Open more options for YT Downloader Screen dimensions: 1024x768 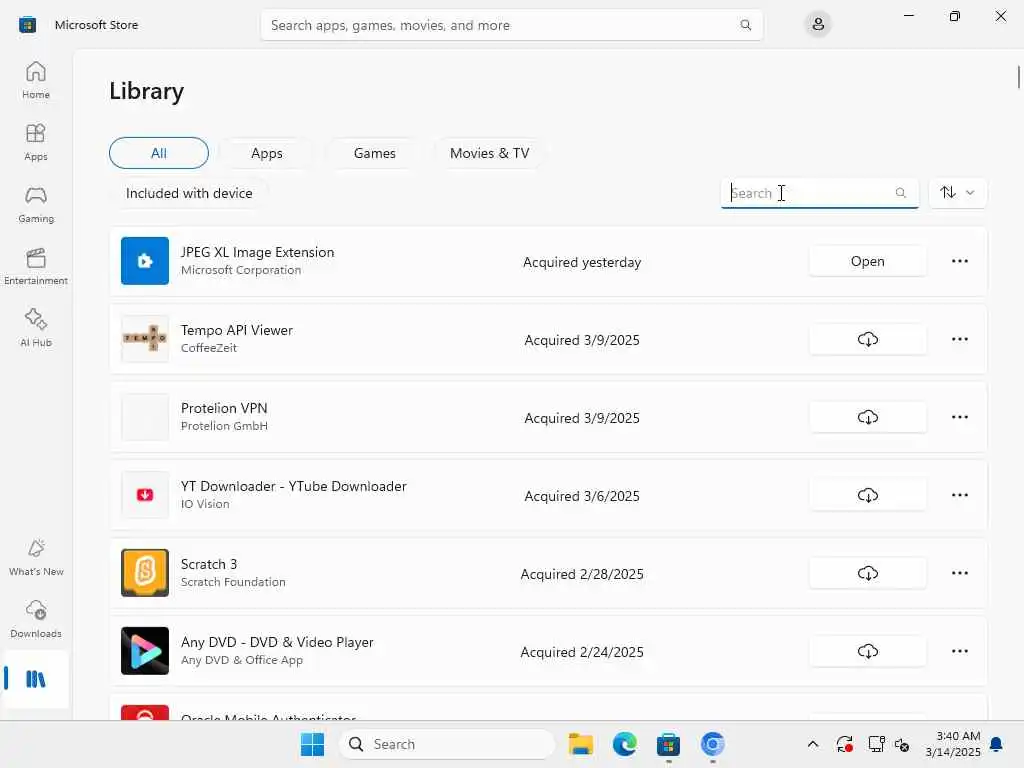(959, 495)
